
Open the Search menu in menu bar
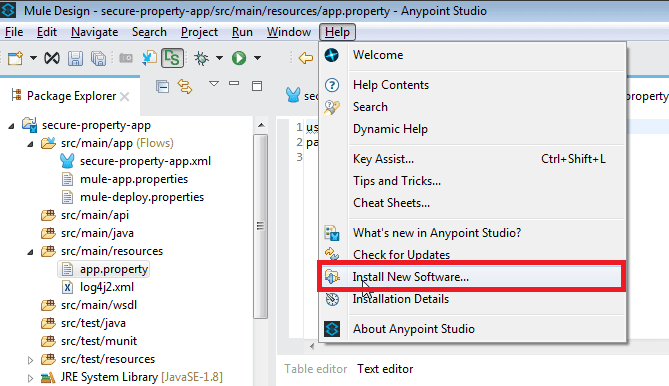point(149,32)
